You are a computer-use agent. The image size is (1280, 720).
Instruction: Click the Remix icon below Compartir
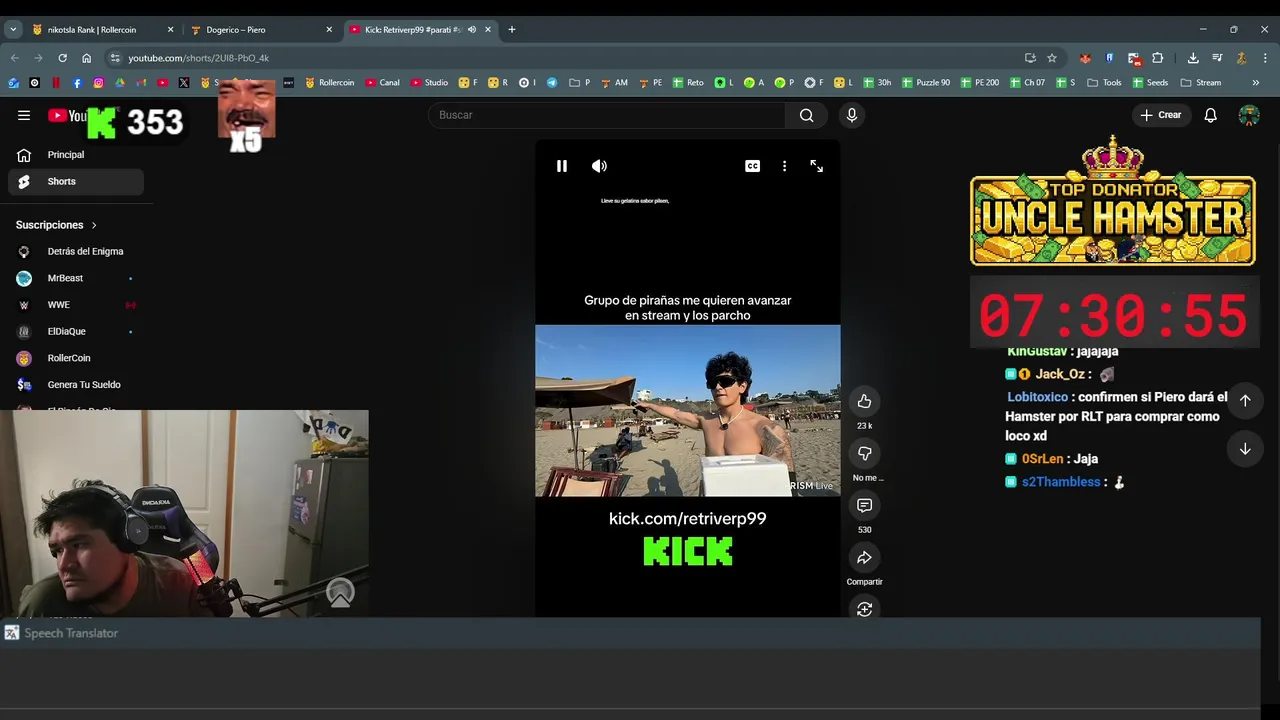pyautogui.click(x=864, y=609)
